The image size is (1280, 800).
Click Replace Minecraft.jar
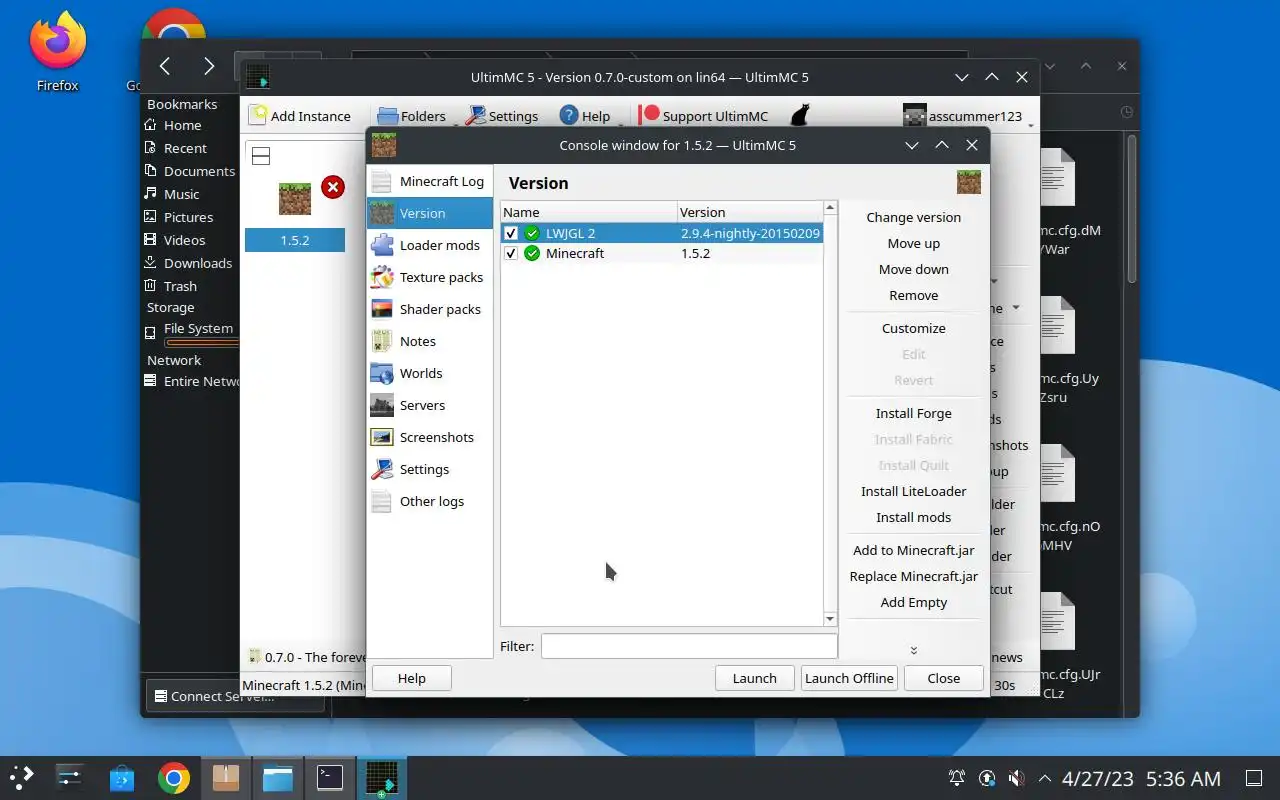913,576
